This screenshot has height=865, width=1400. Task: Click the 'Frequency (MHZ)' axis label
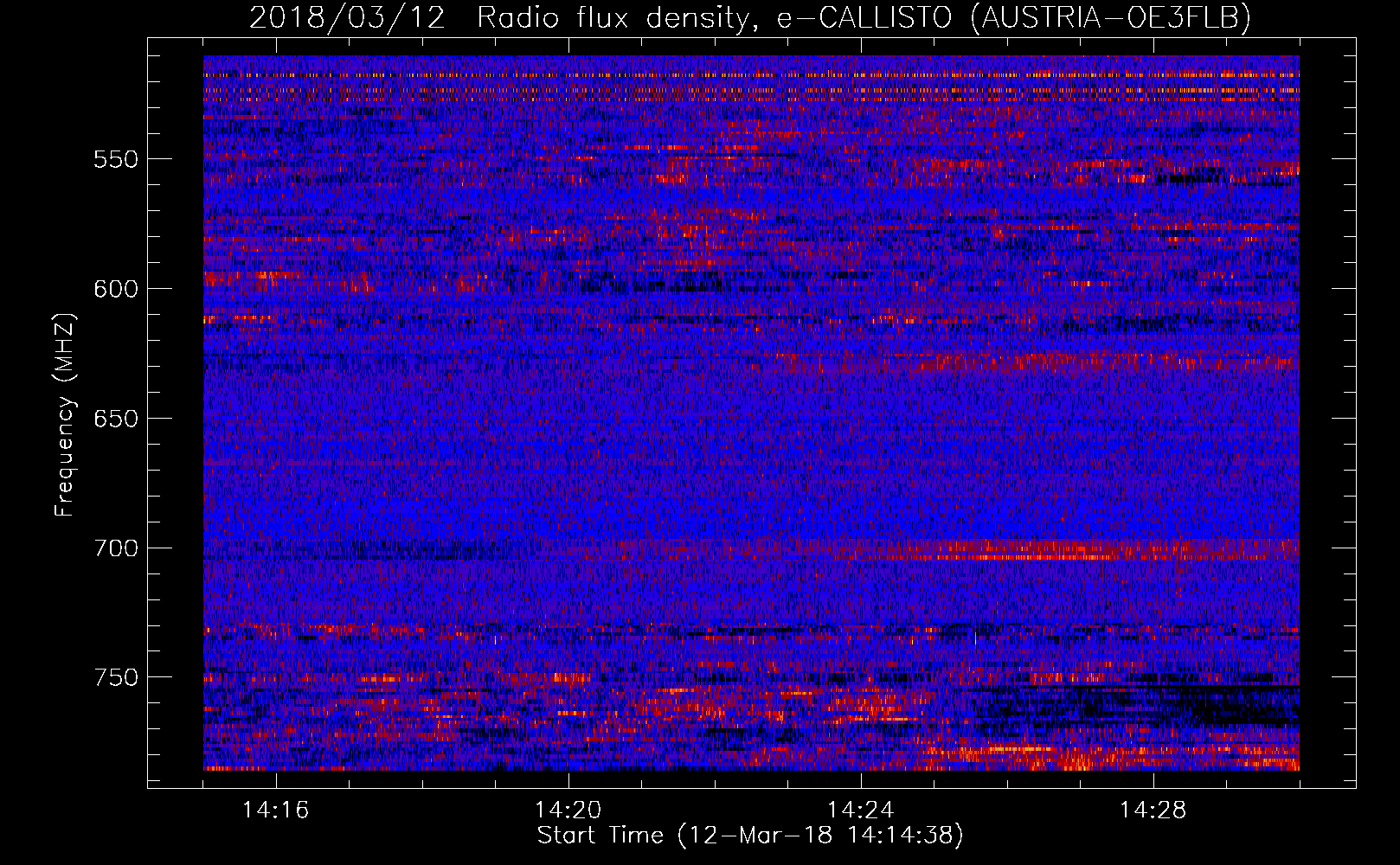[65, 415]
